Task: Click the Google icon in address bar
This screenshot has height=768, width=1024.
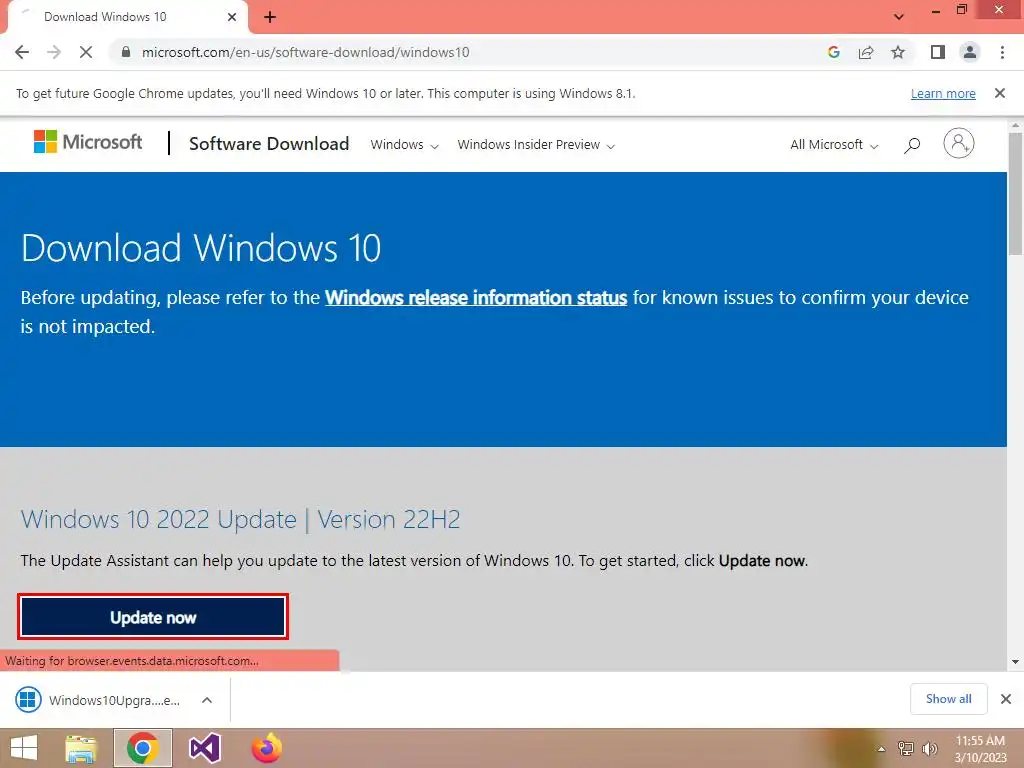Action: (833, 52)
